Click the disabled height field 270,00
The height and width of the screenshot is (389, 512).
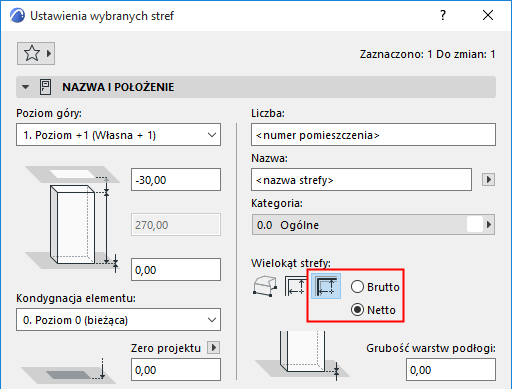176,225
